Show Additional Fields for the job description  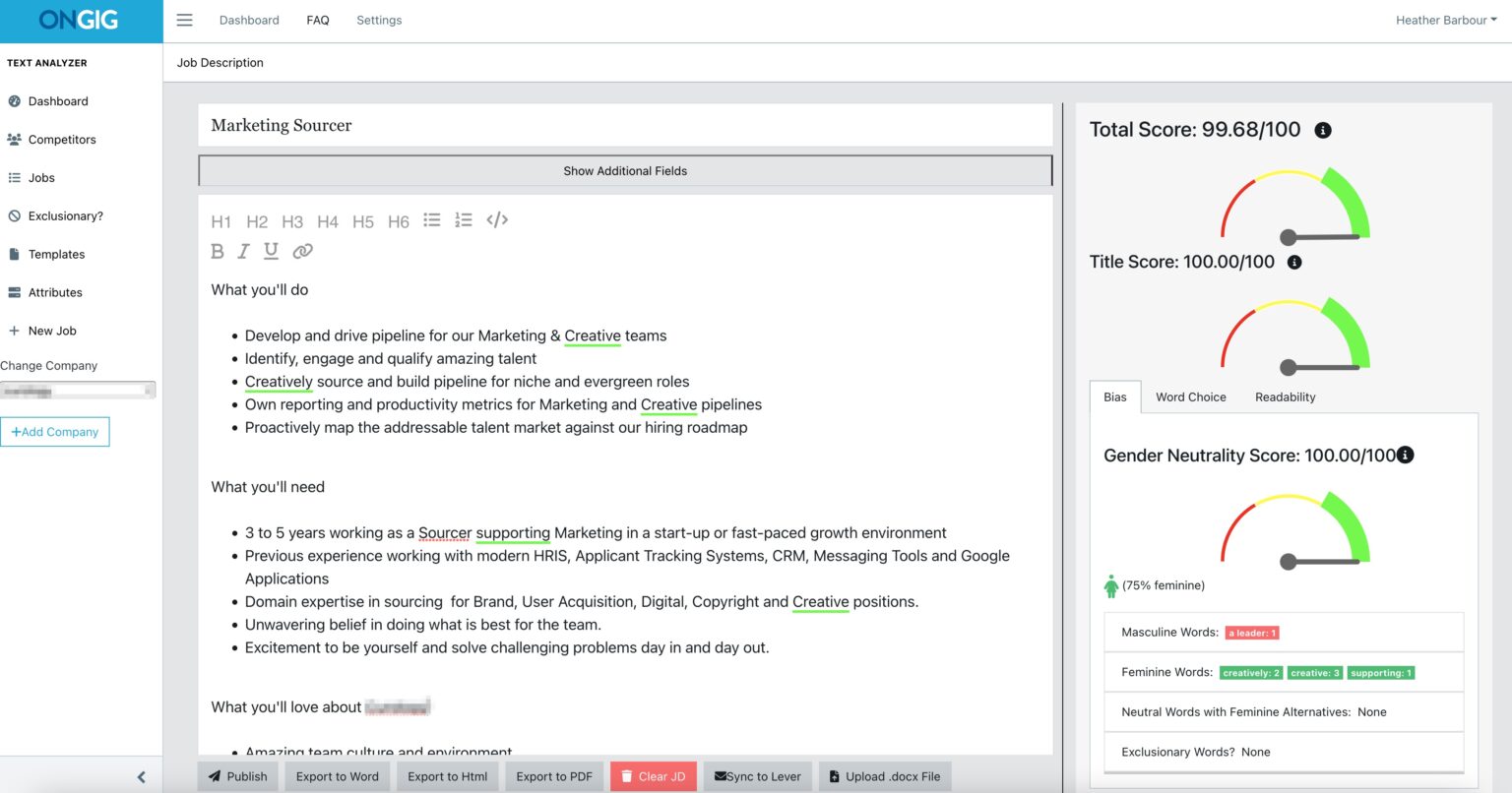tap(625, 170)
